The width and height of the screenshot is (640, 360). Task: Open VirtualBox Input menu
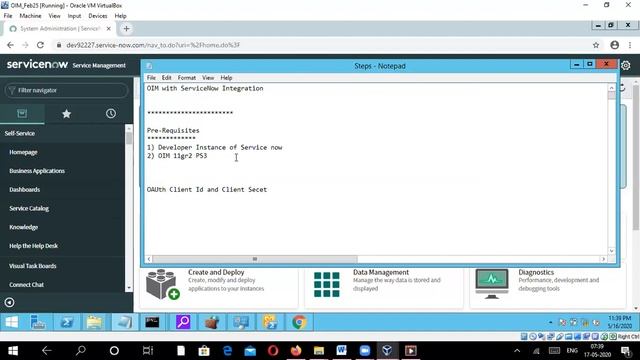coord(74,16)
